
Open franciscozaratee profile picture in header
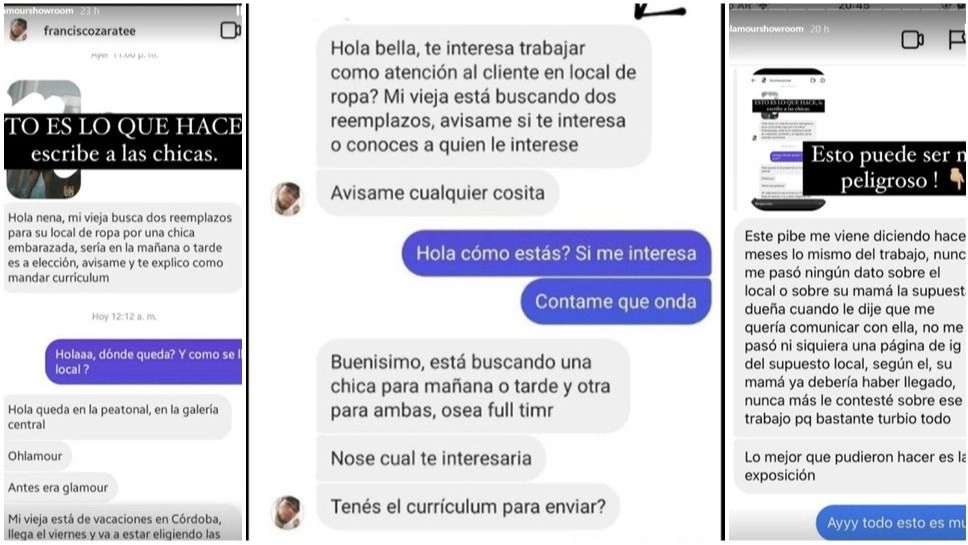pos(19,30)
